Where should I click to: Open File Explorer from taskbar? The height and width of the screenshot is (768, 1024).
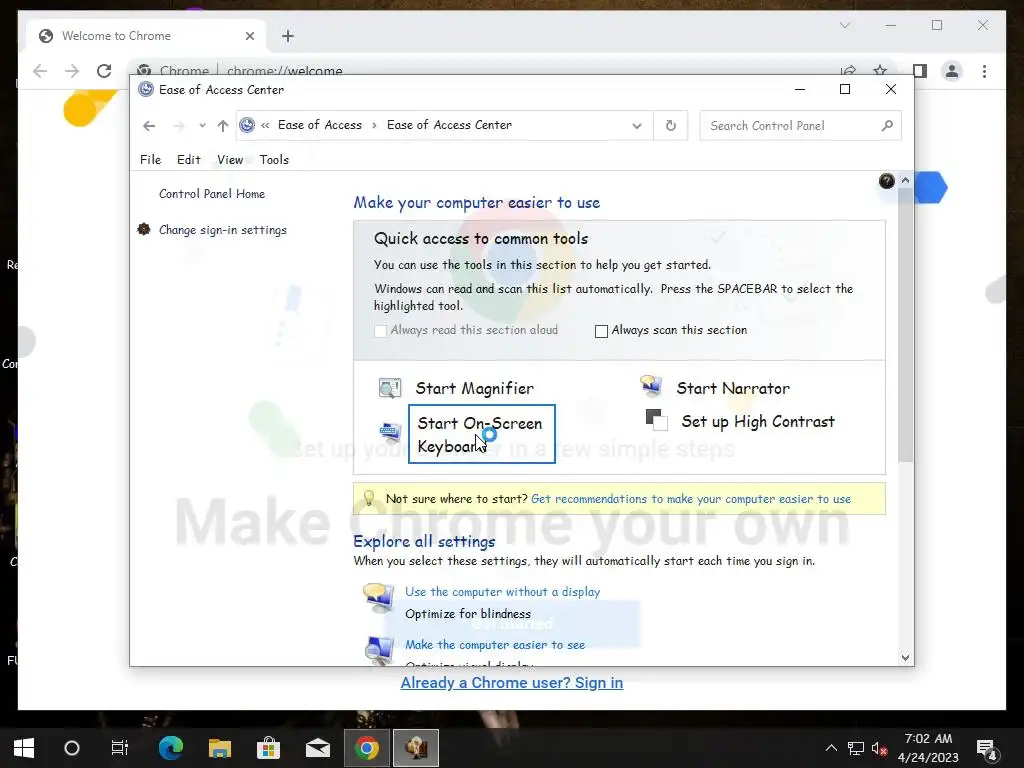coord(220,748)
